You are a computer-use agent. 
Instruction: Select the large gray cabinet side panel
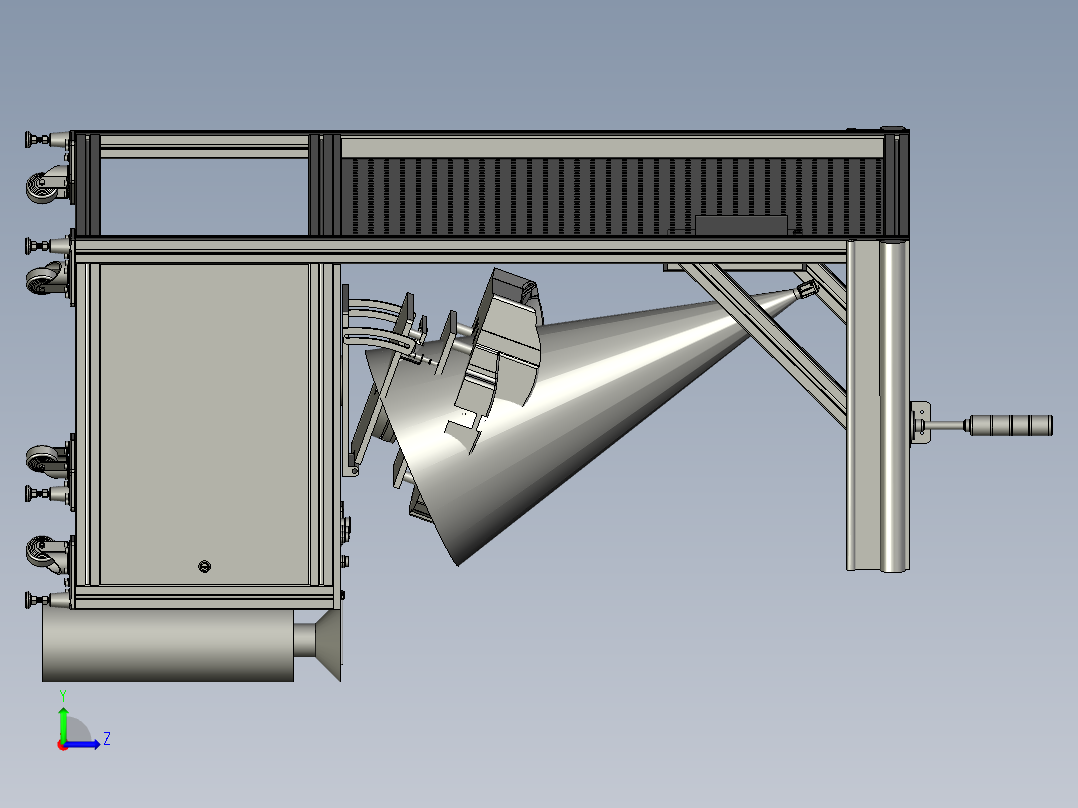coord(205,424)
